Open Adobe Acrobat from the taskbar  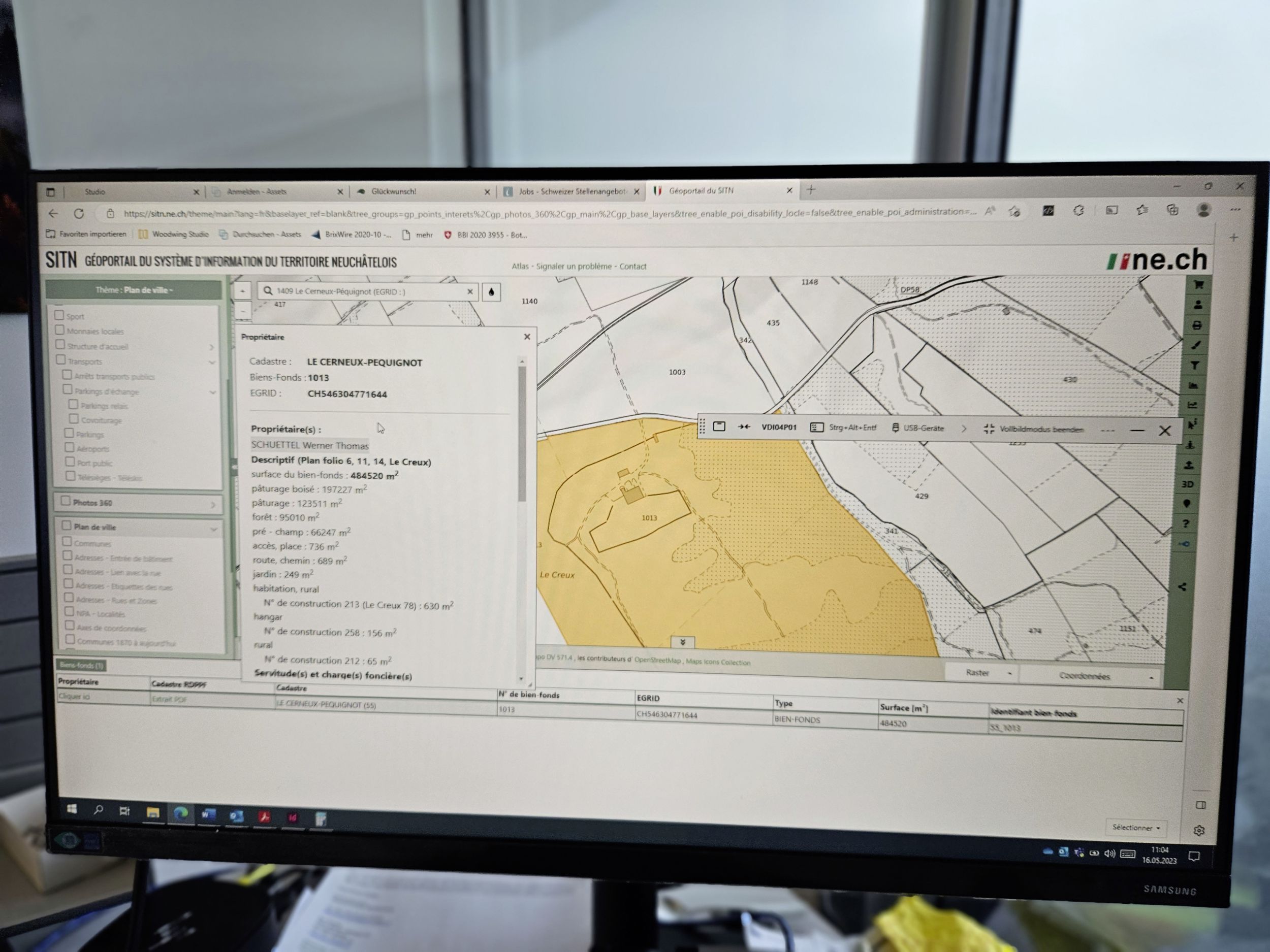264,816
